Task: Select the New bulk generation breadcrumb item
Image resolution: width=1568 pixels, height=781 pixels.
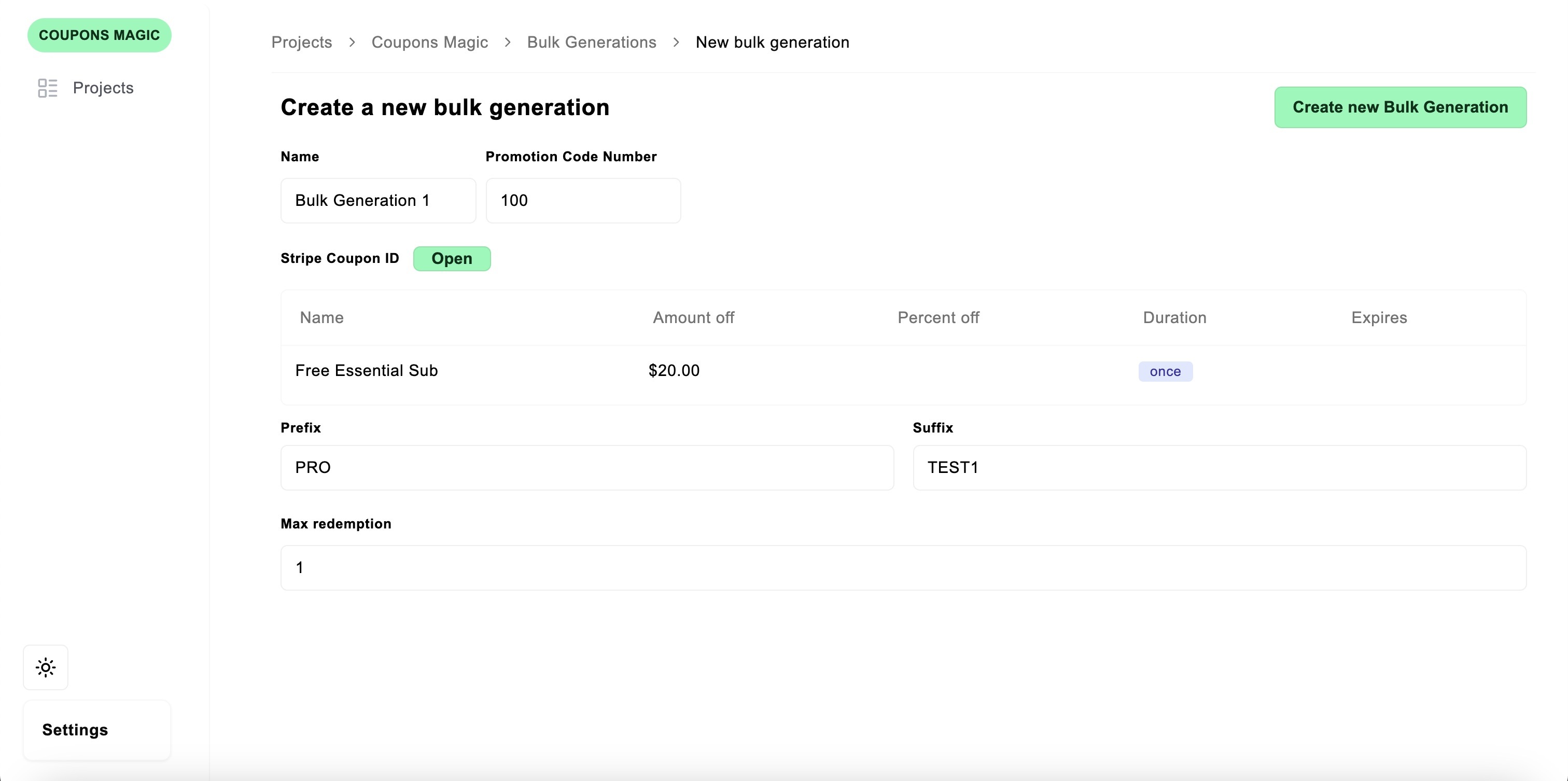Action: point(773,42)
